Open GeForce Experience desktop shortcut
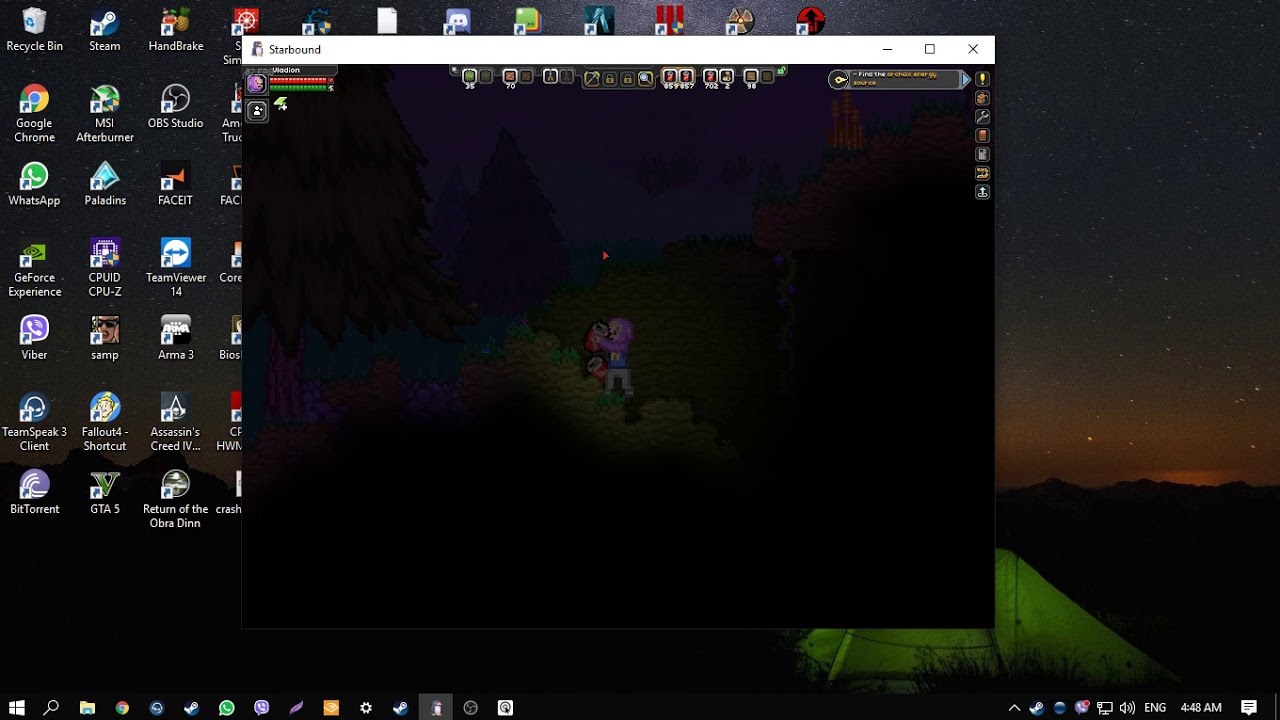This screenshot has width=1280, height=720. 34,268
